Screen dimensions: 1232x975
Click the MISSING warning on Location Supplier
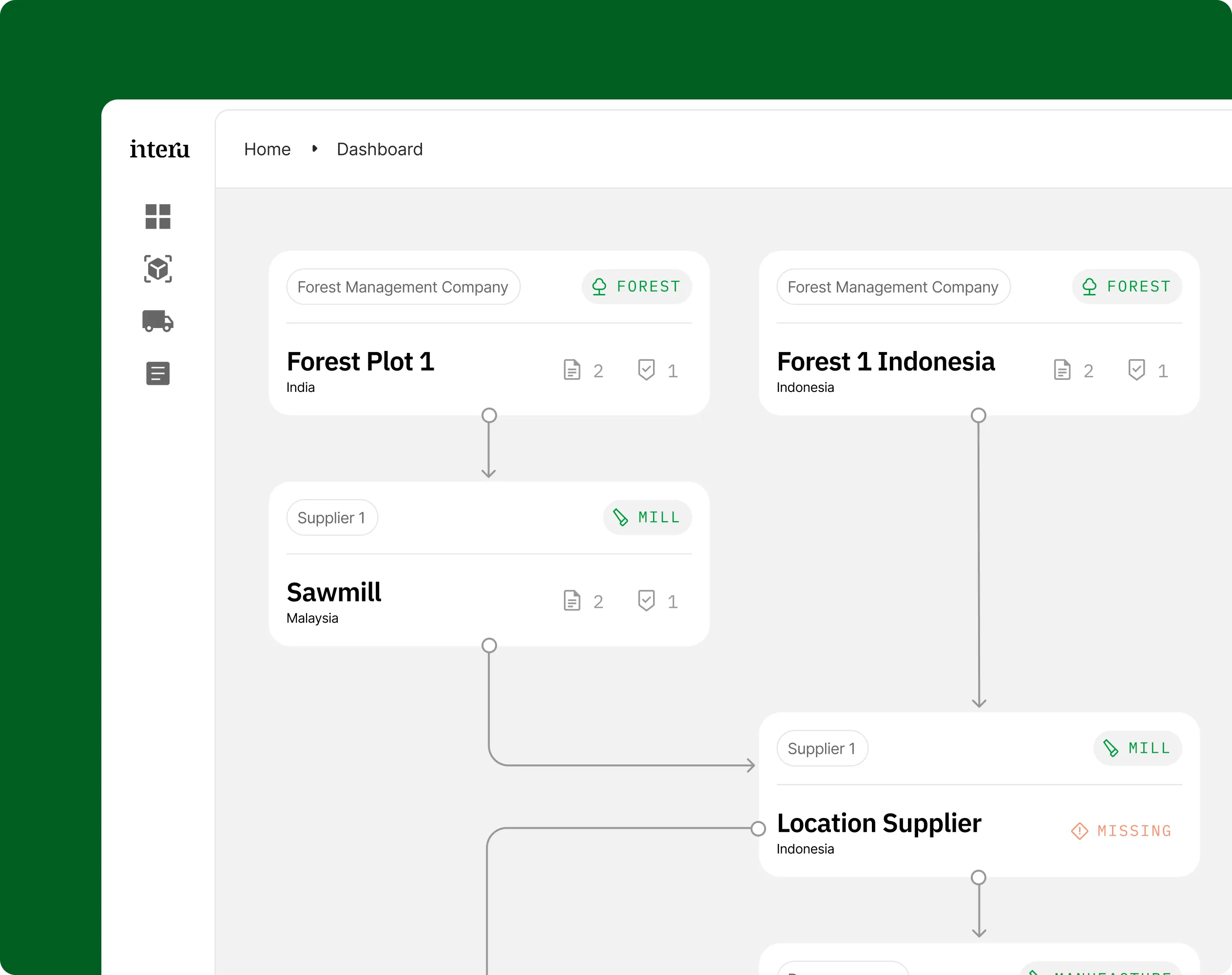1121,831
